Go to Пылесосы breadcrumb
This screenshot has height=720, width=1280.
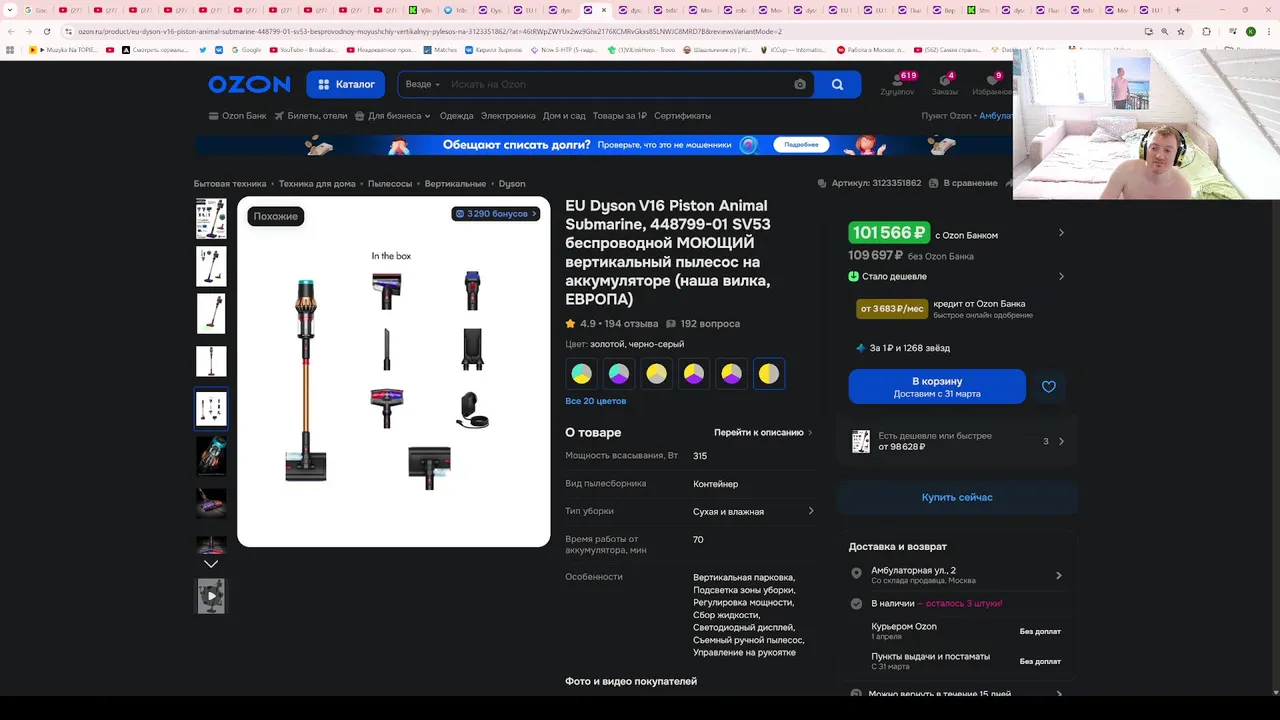click(390, 184)
